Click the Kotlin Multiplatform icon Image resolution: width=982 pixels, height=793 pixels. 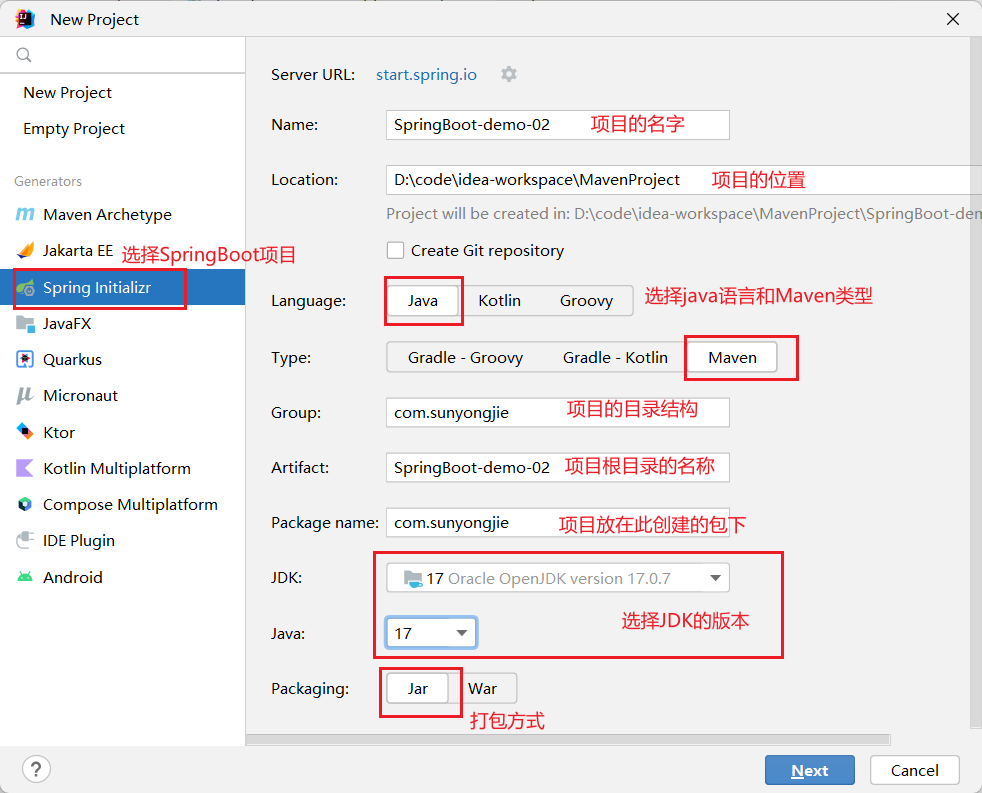25,468
